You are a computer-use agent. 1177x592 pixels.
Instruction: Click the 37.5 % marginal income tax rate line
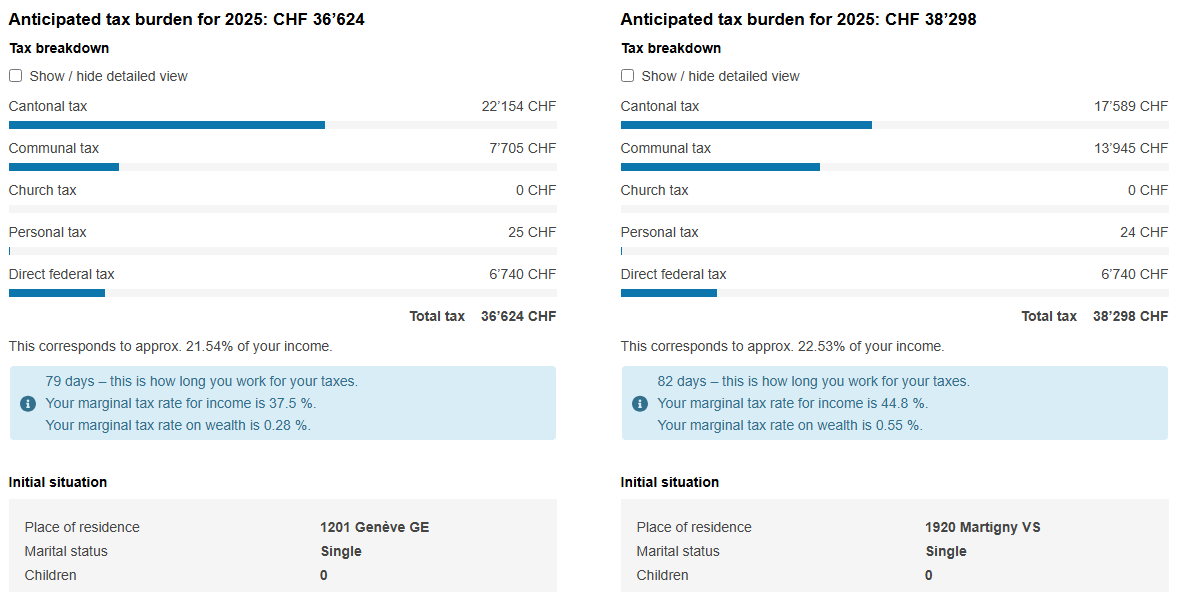(x=180, y=403)
